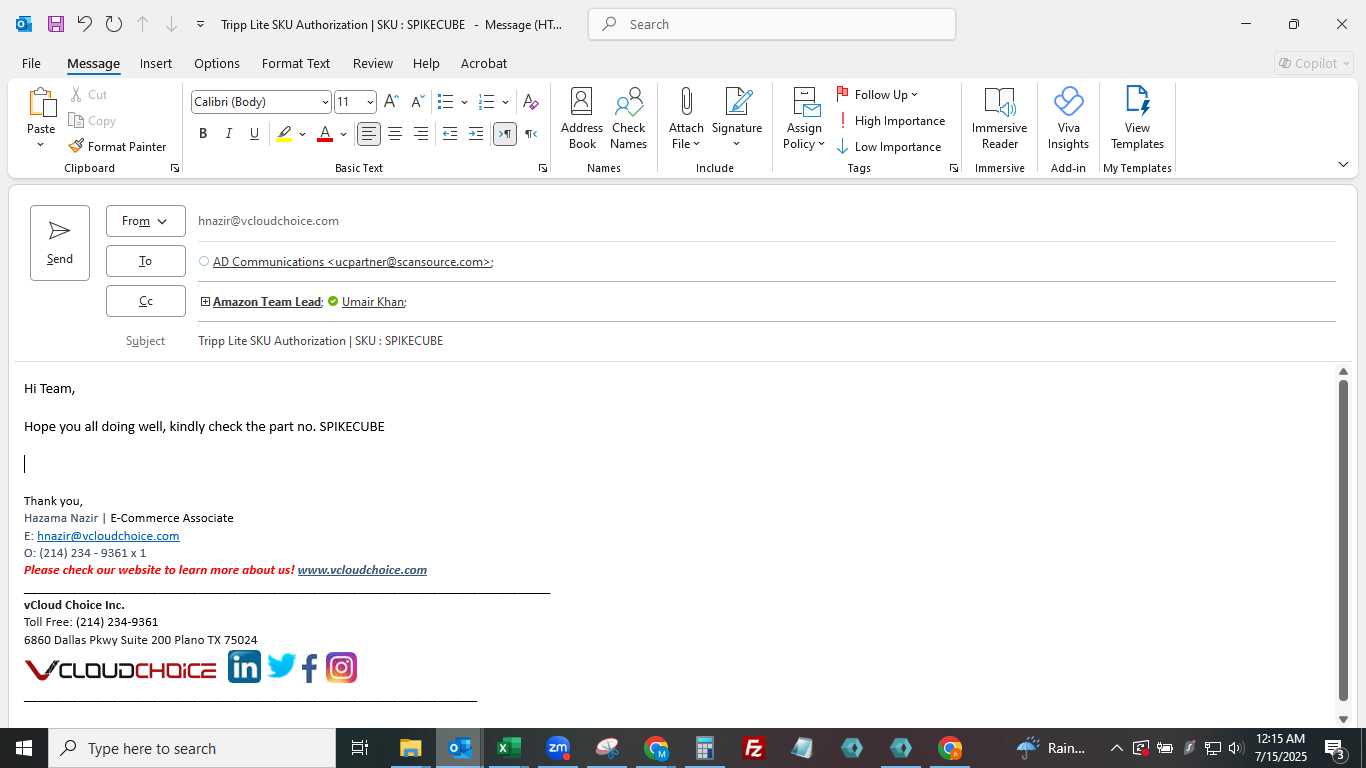Expand the Paste options arrow
1366x768 pixels.
pos(41,145)
